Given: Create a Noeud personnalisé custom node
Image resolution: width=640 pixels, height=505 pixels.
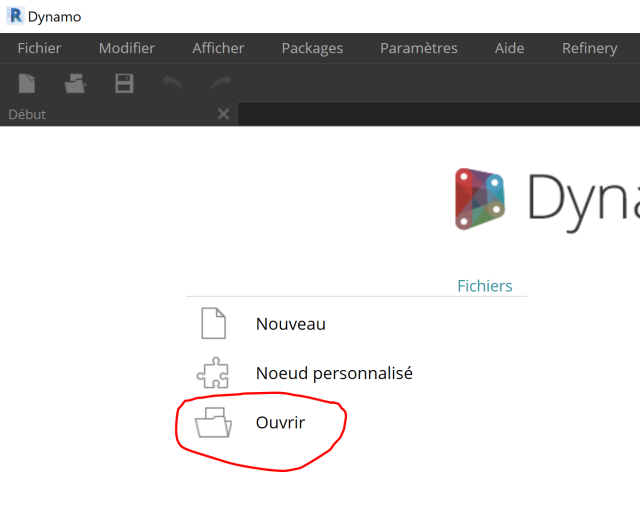Looking at the screenshot, I should point(334,373).
